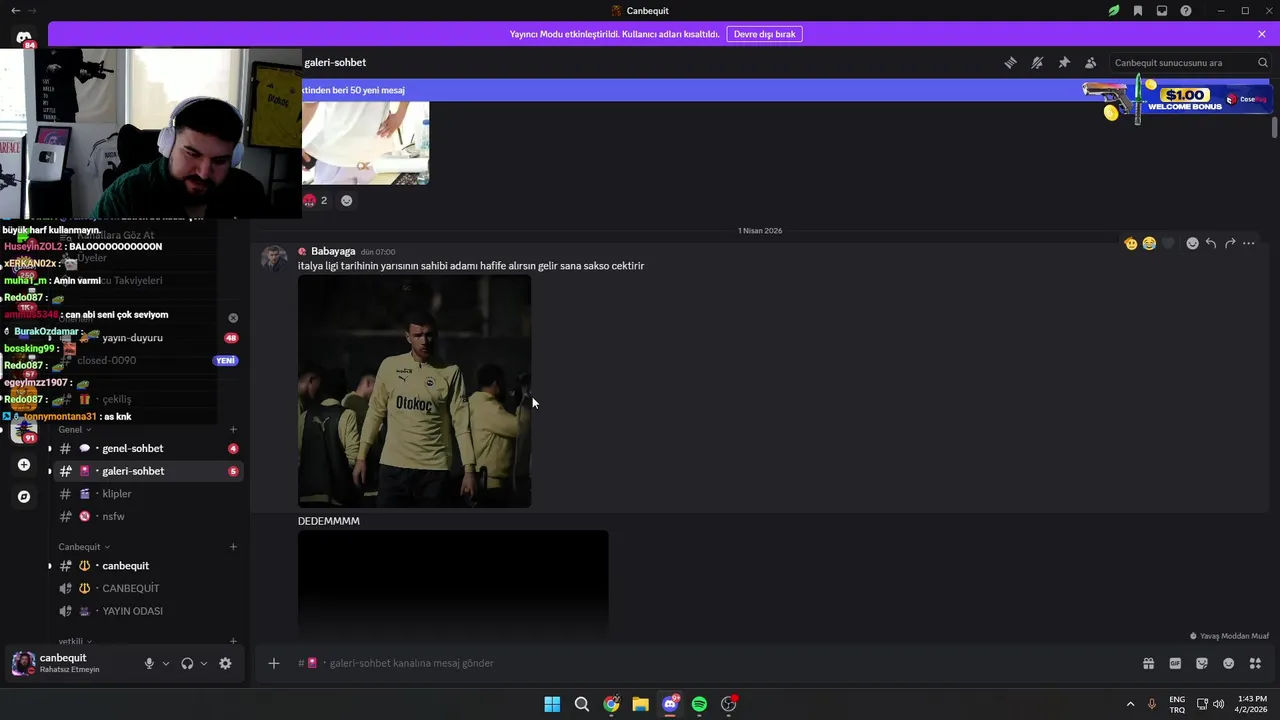Open the footballer image attachment
This screenshot has width=1280, height=720.
[414, 392]
